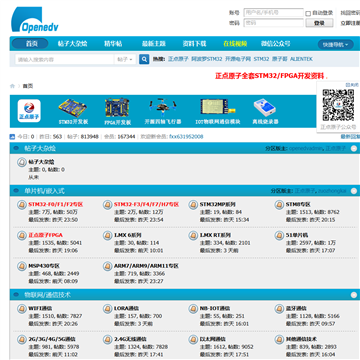Screen dimensions: 360x360
Task: Click the icon beside LORA通信
Action: pyautogui.click(x=108, y=309)
